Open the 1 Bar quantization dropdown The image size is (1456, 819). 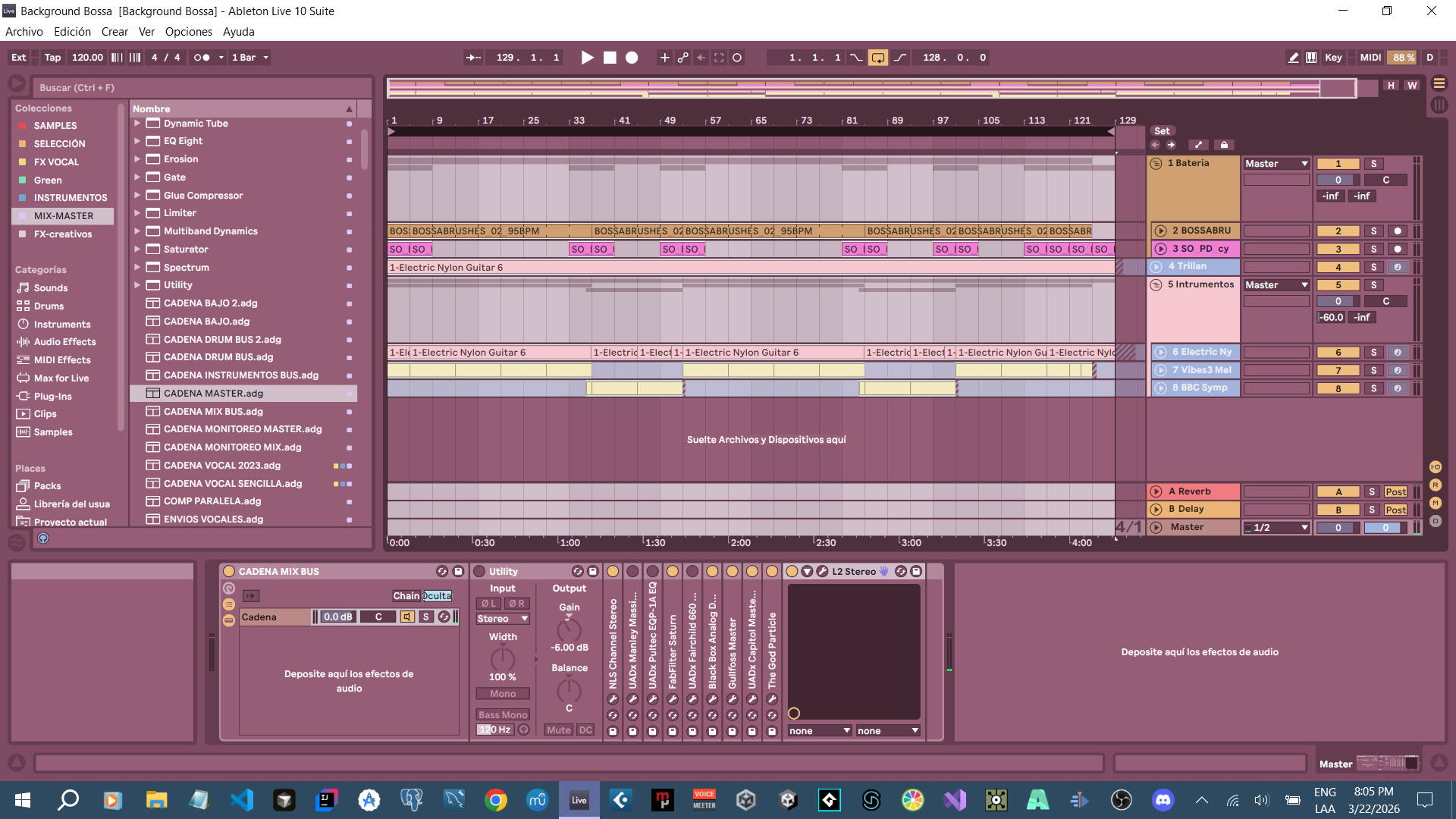click(250, 58)
